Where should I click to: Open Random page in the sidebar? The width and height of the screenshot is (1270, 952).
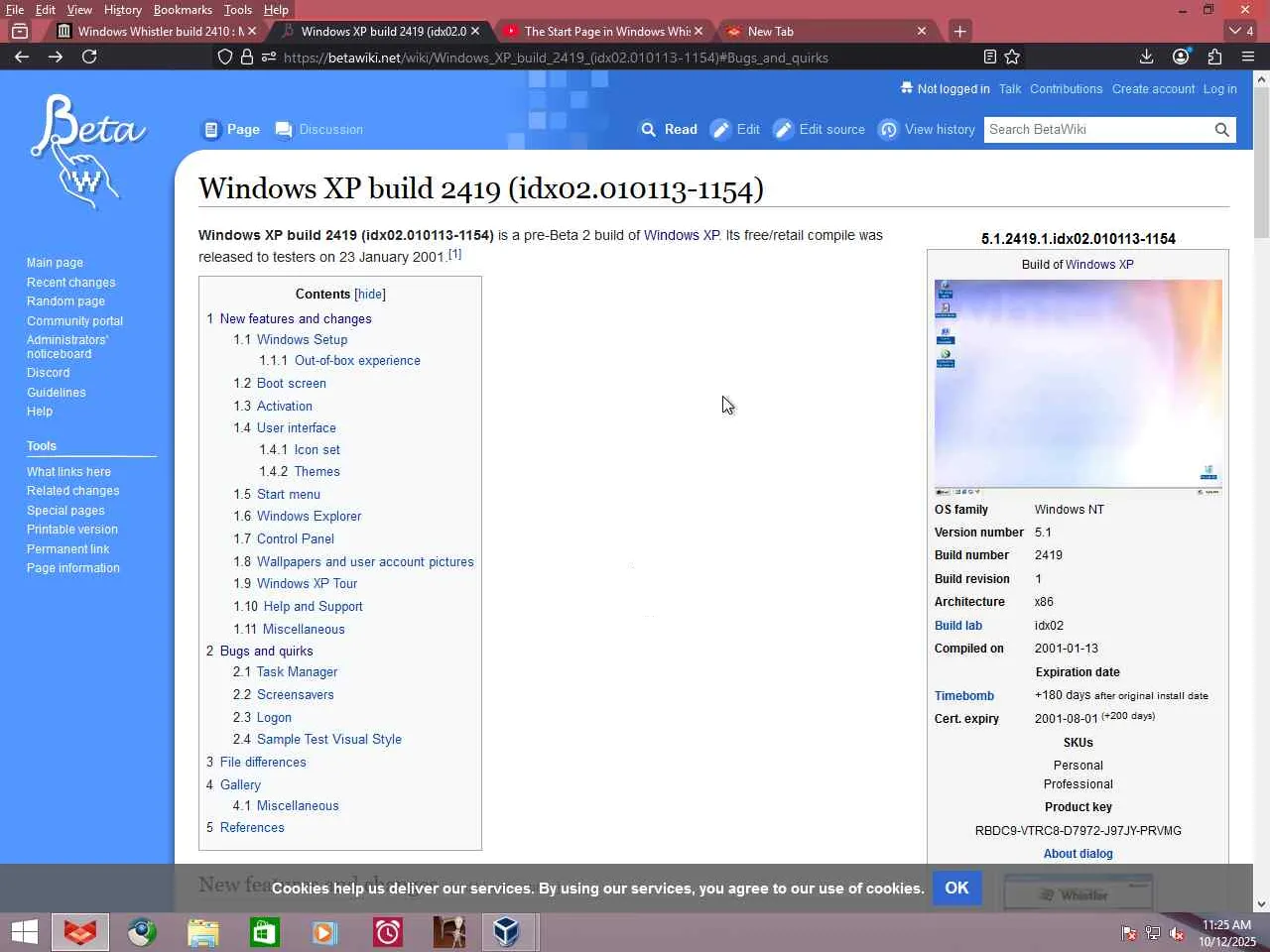point(65,301)
